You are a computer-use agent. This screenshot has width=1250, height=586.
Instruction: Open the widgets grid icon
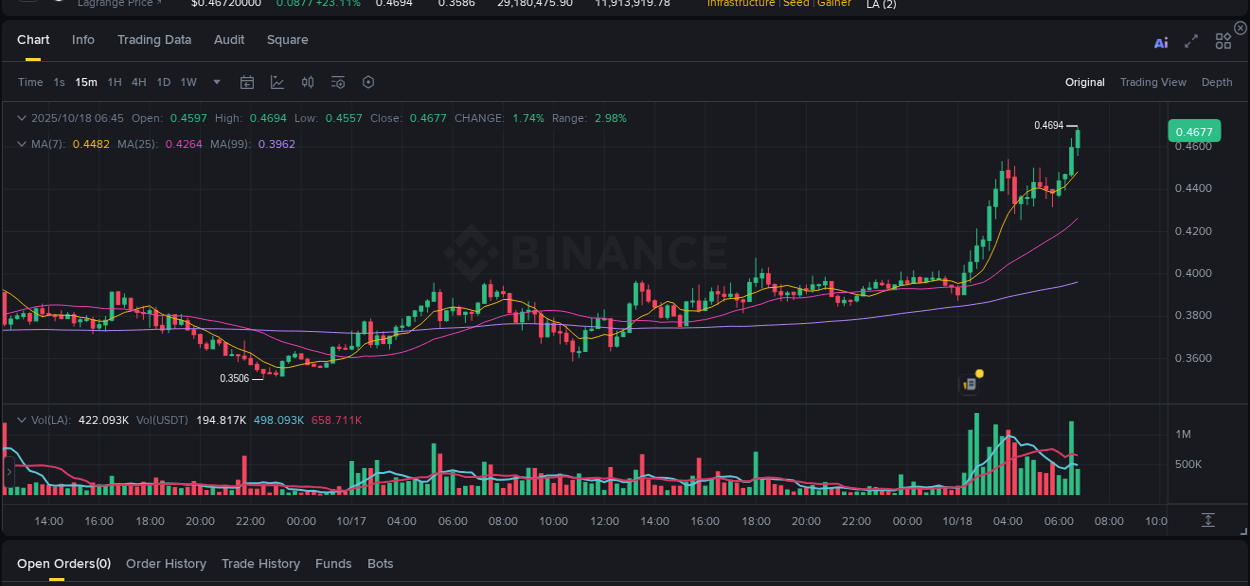(1222, 41)
